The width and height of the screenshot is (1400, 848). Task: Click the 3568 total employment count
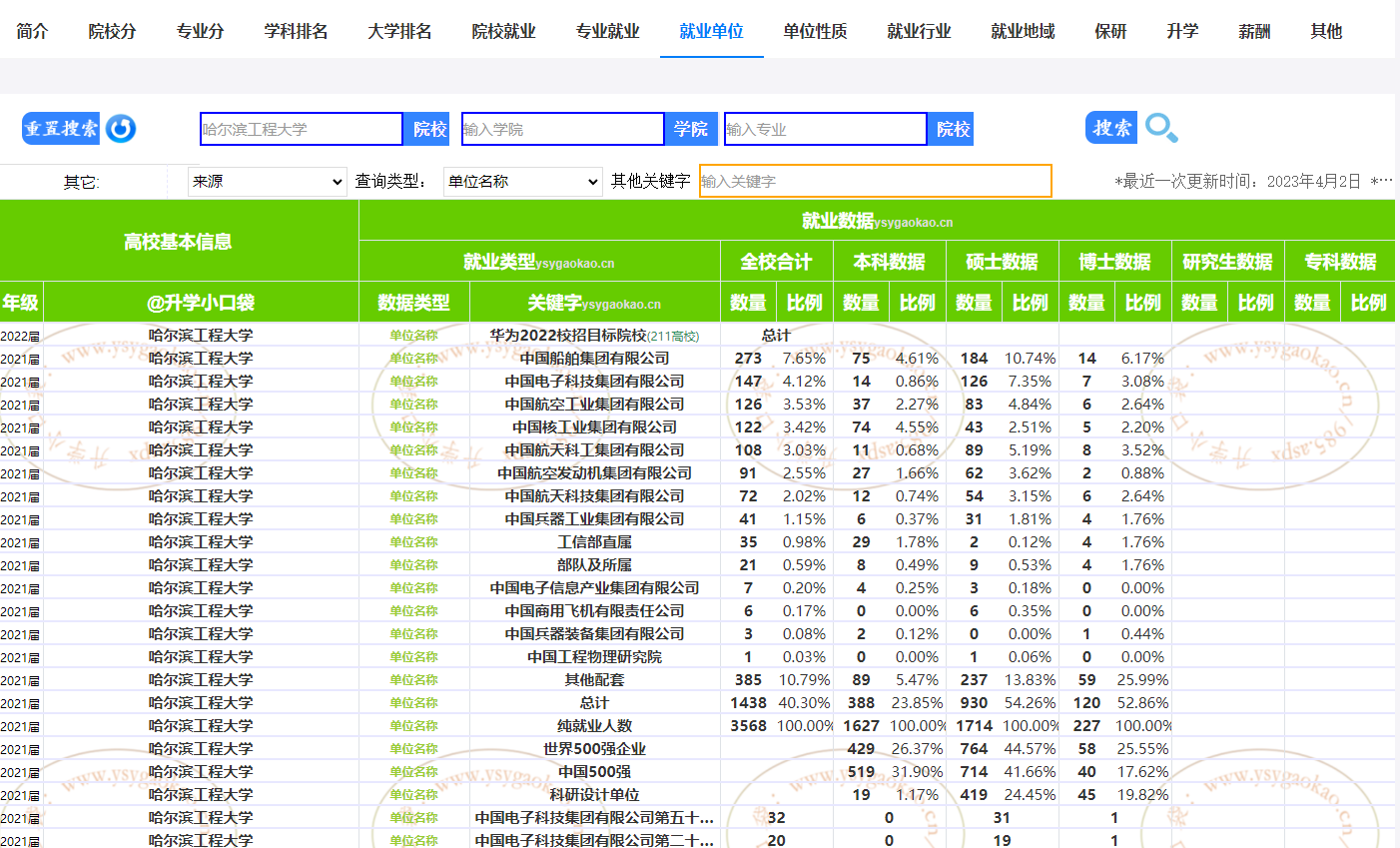pyautogui.click(x=748, y=726)
